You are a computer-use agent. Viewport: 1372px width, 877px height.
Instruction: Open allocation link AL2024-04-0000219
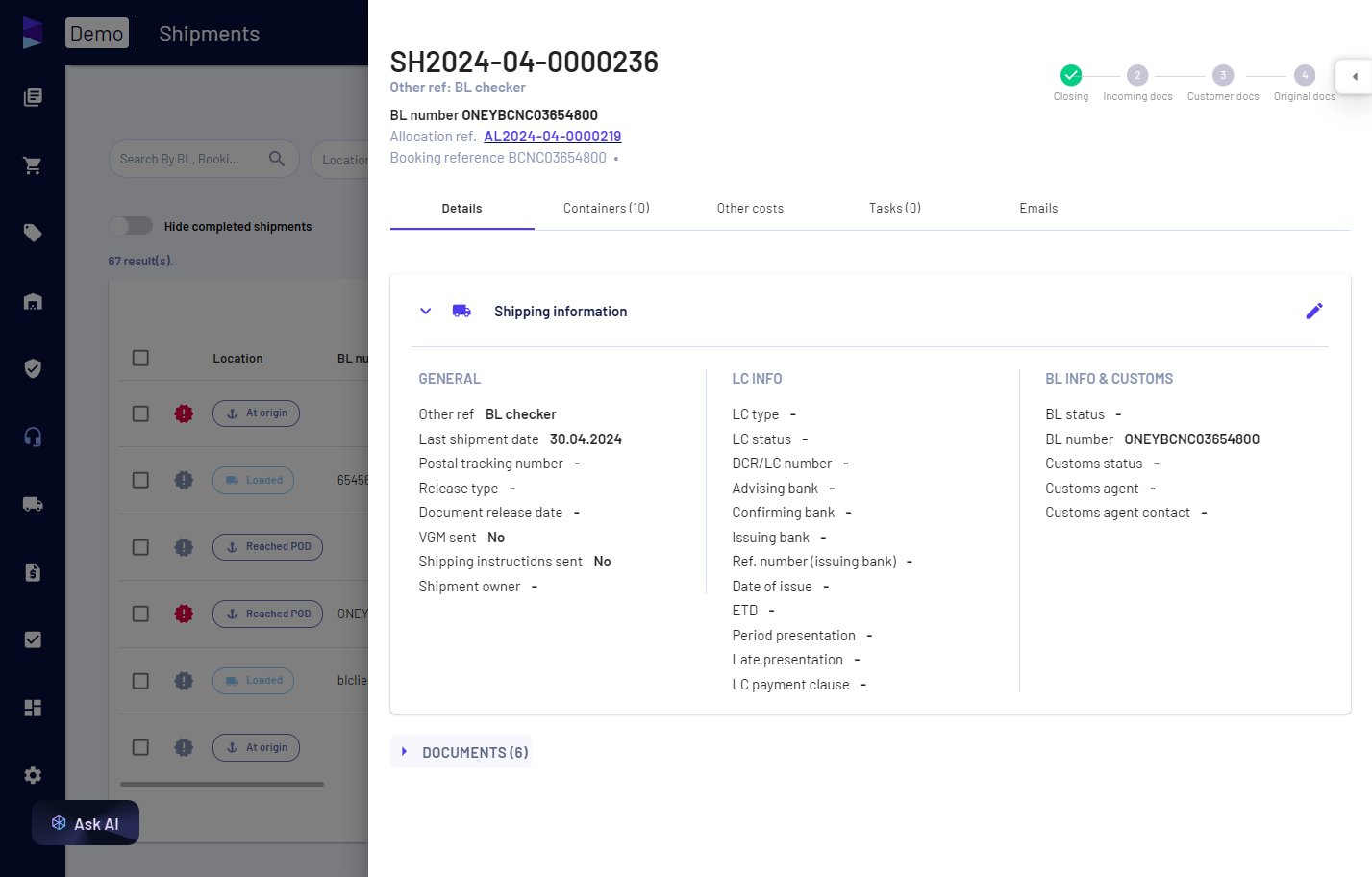pyautogui.click(x=553, y=137)
